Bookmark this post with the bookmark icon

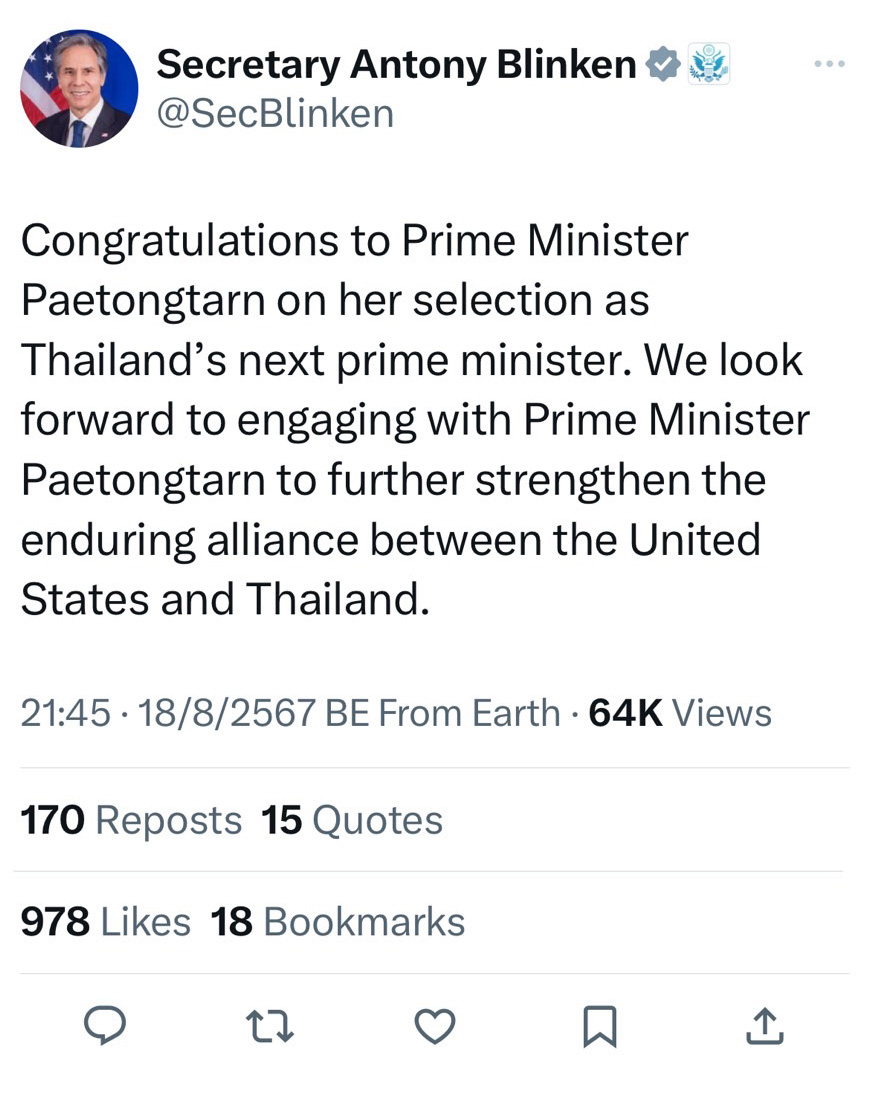[x=599, y=1025]
